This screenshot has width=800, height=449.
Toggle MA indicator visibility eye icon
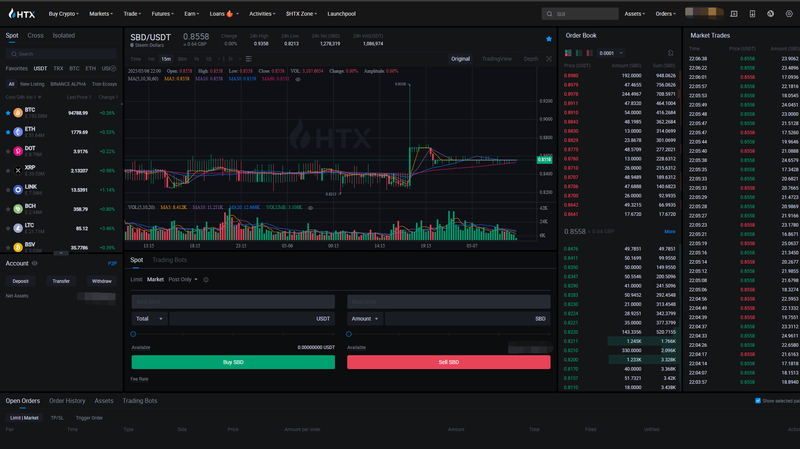(298, 79)
